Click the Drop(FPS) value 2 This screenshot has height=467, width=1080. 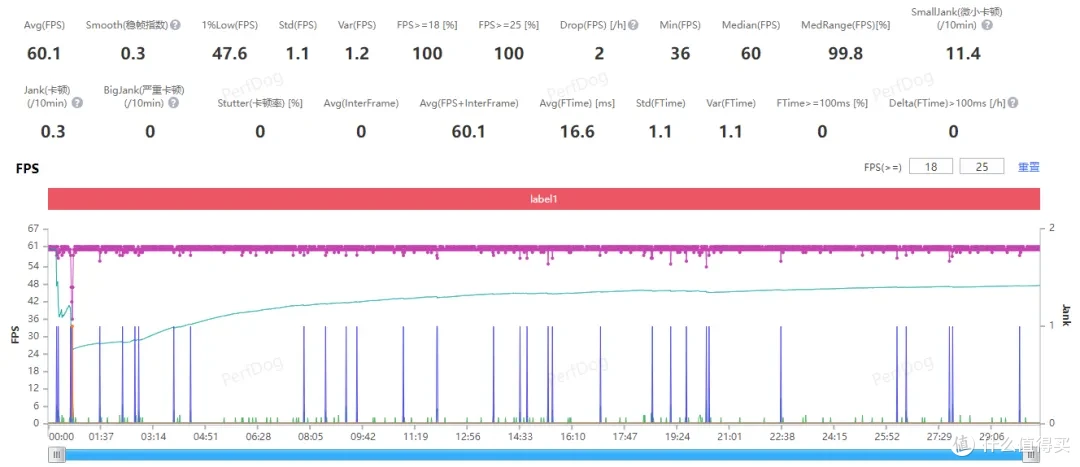[599, 54]
